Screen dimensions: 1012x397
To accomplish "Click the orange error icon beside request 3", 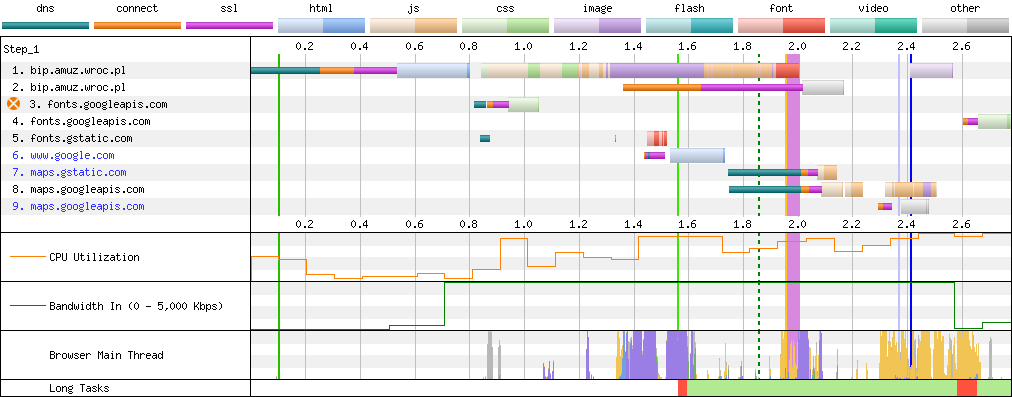I will pos(13,104).
